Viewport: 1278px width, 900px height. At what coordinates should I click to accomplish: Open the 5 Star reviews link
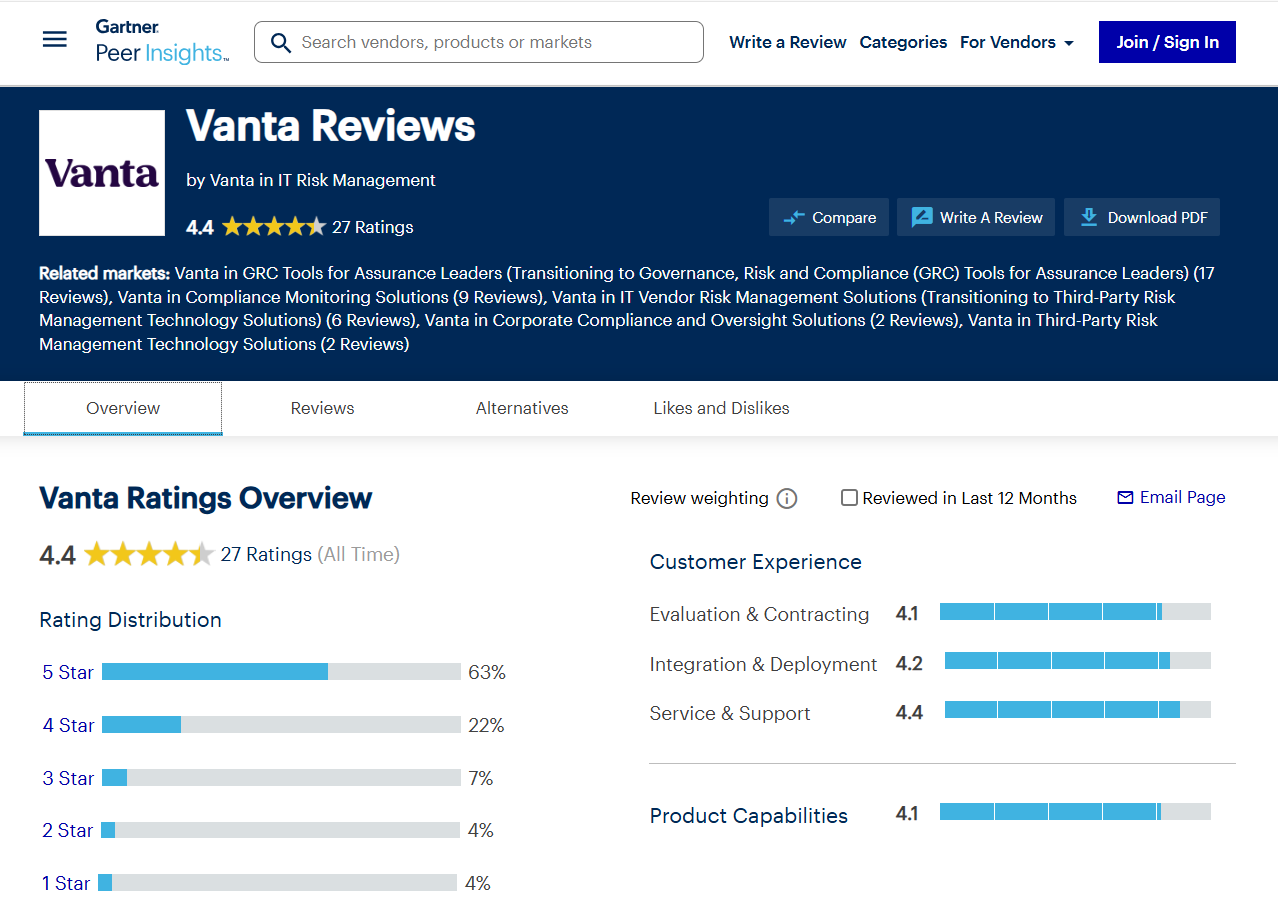pyautogui.click(x=68, y=672)
